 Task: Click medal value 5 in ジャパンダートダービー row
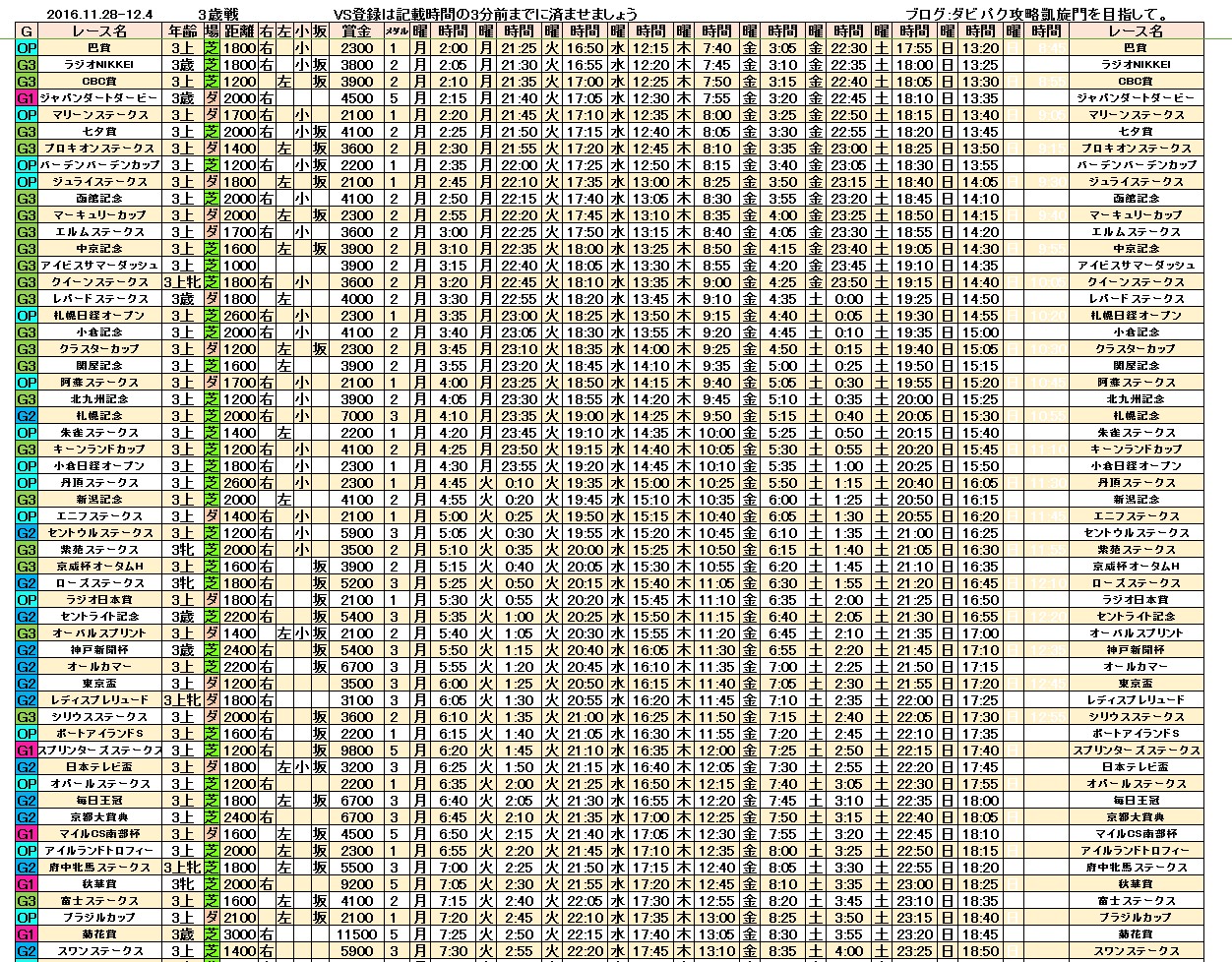point(395,98)
